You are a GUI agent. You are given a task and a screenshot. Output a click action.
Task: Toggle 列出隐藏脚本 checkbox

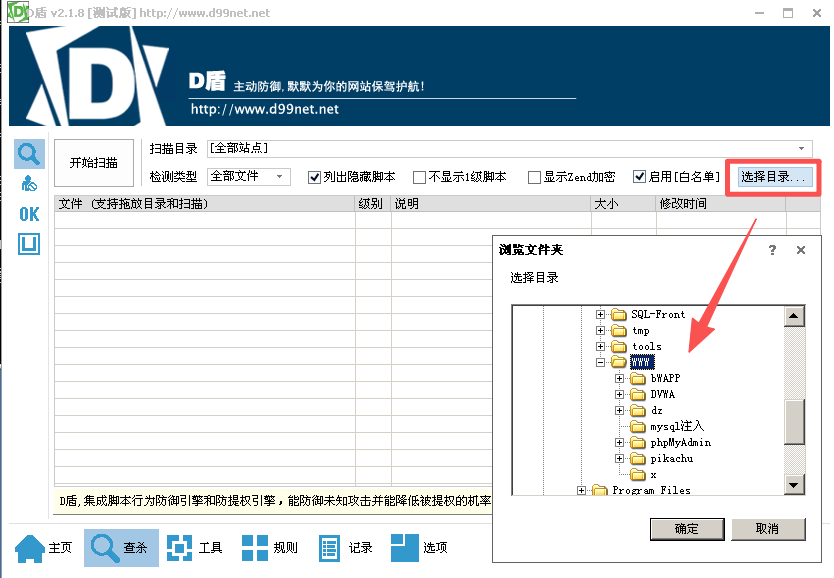[x=314, y=177]
